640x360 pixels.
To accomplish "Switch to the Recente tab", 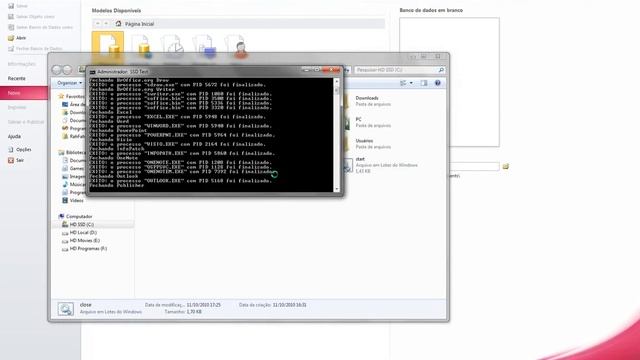I will coord(17,78).
